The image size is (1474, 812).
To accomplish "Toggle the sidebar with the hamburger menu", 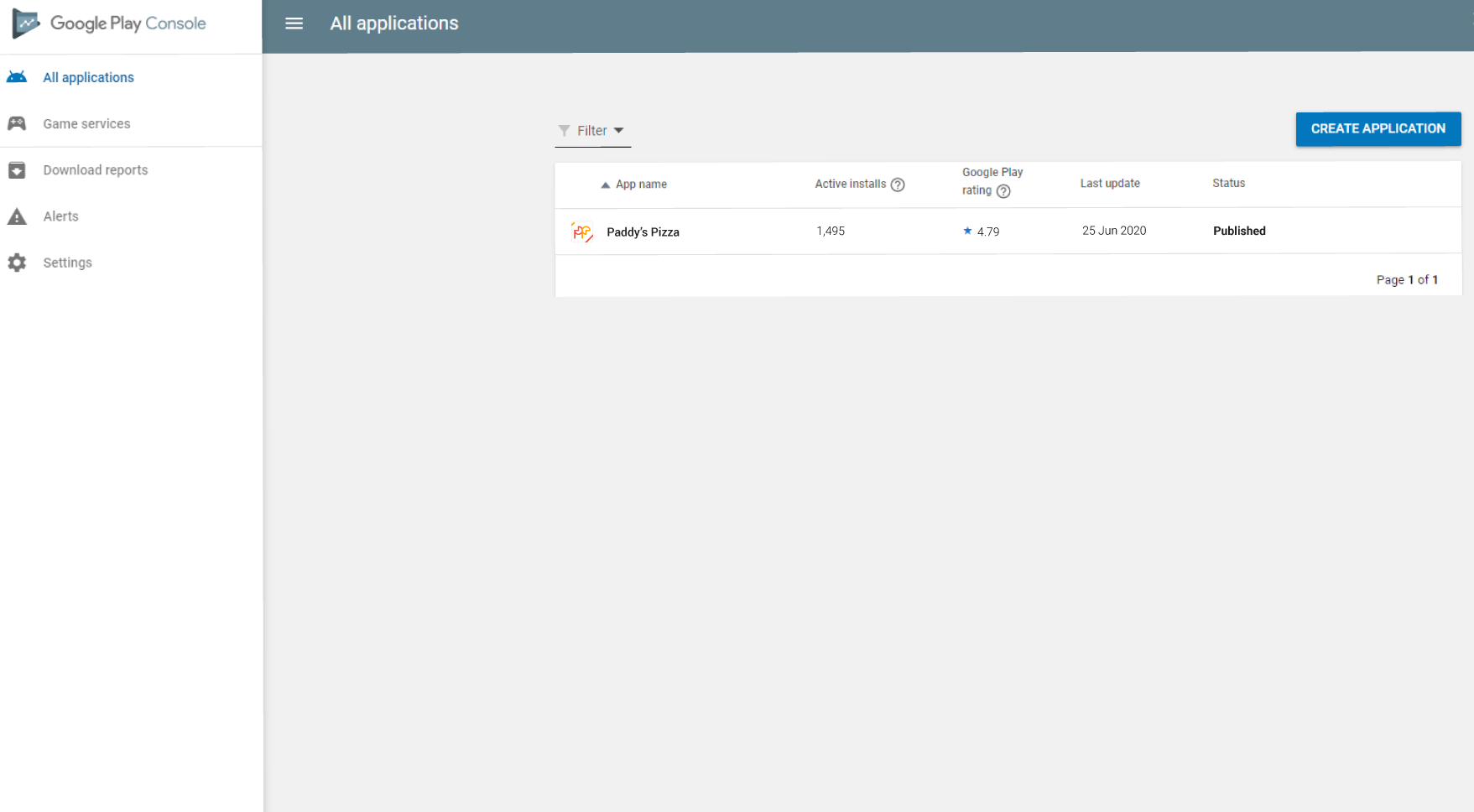I will point(294,23).
